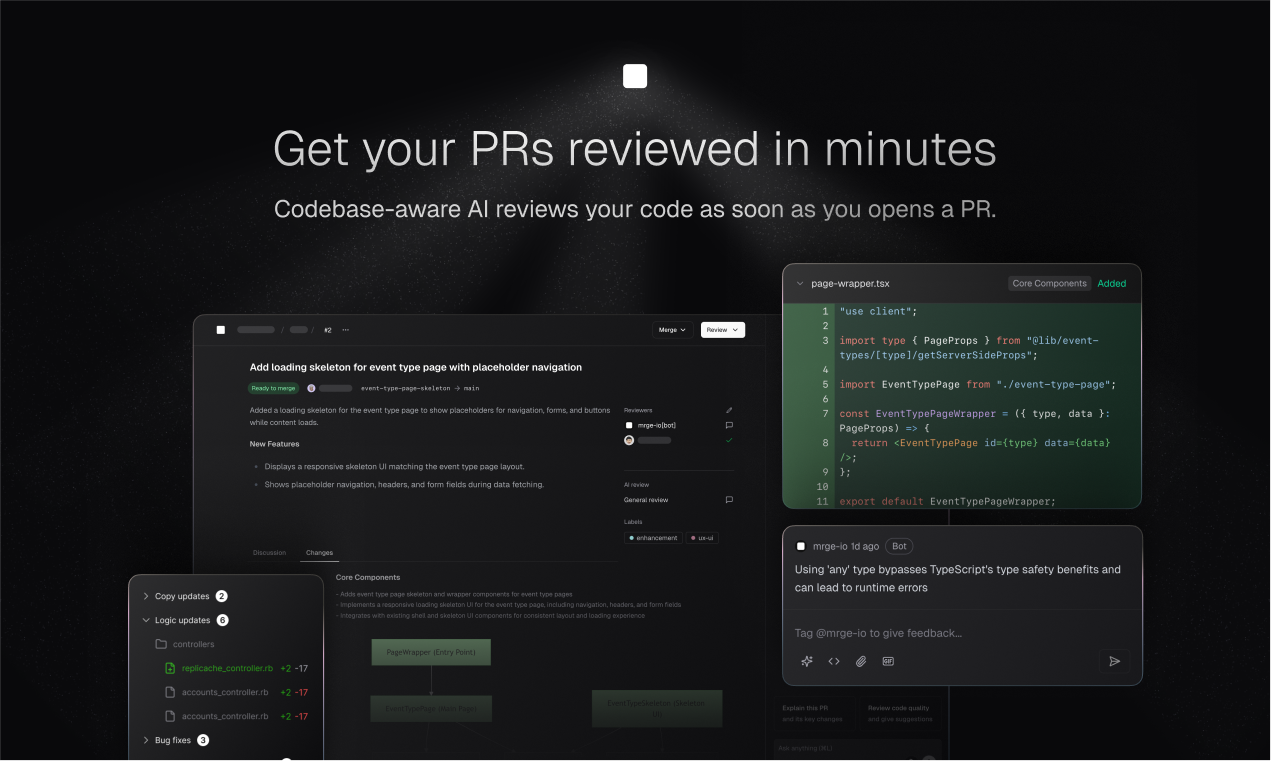Screen dimensions: 1271x761
Task: Open the three-dots menu beside #2
Action: click(x=346, y=330)
